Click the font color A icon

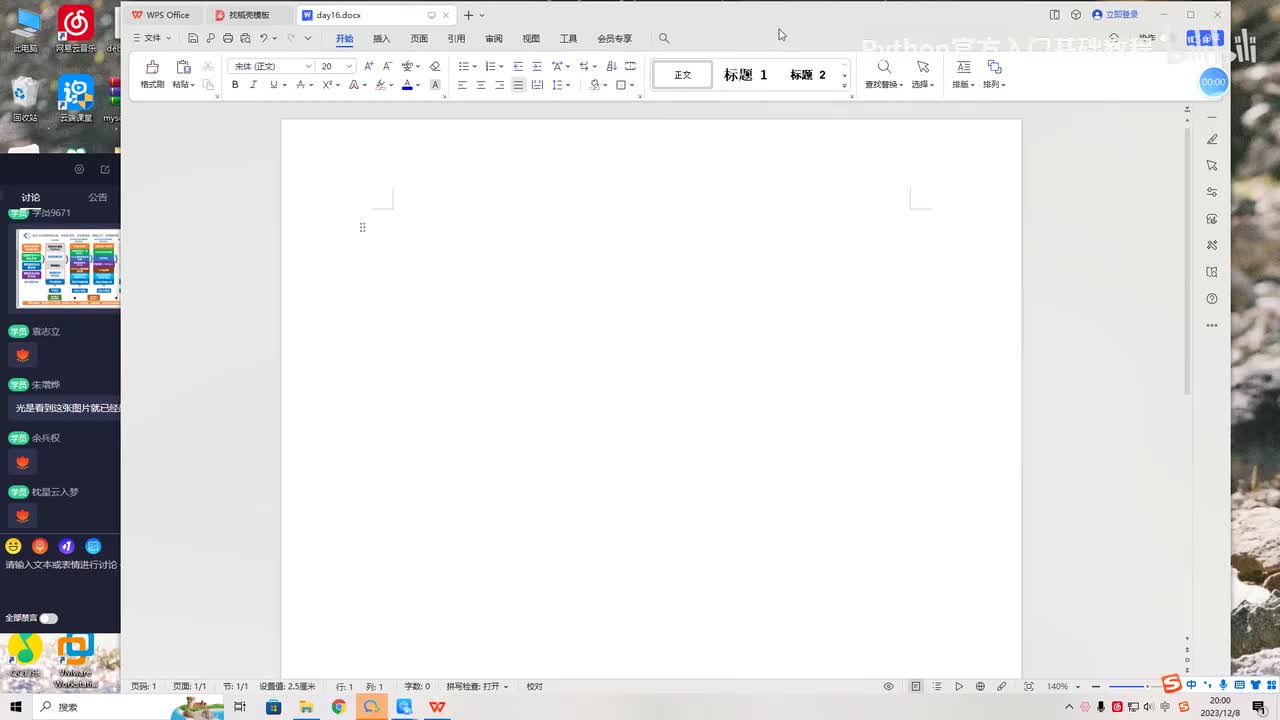click(x=407, y=85)
